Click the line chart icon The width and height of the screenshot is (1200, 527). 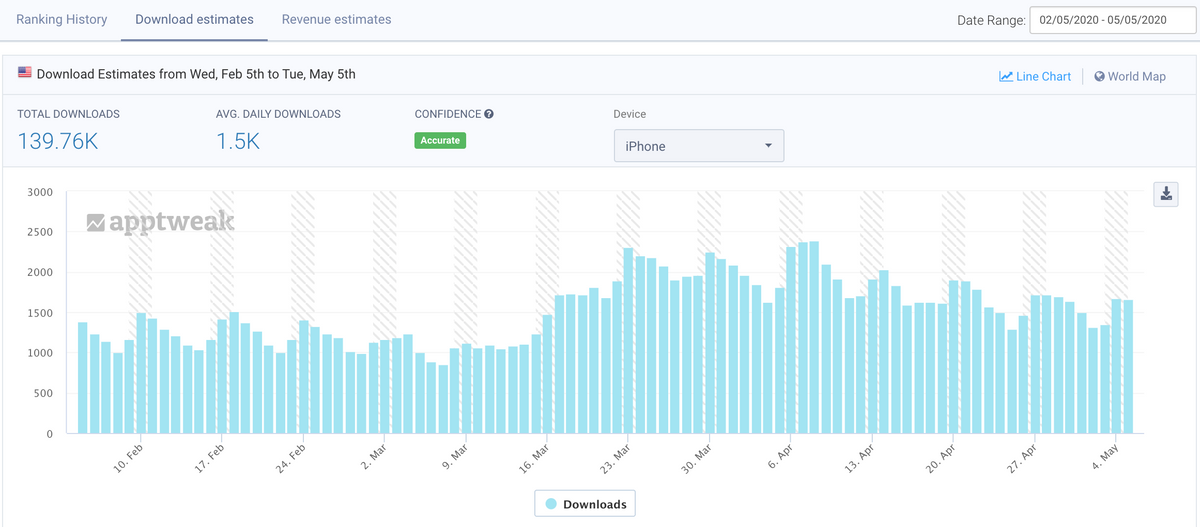pos(1006,76)
